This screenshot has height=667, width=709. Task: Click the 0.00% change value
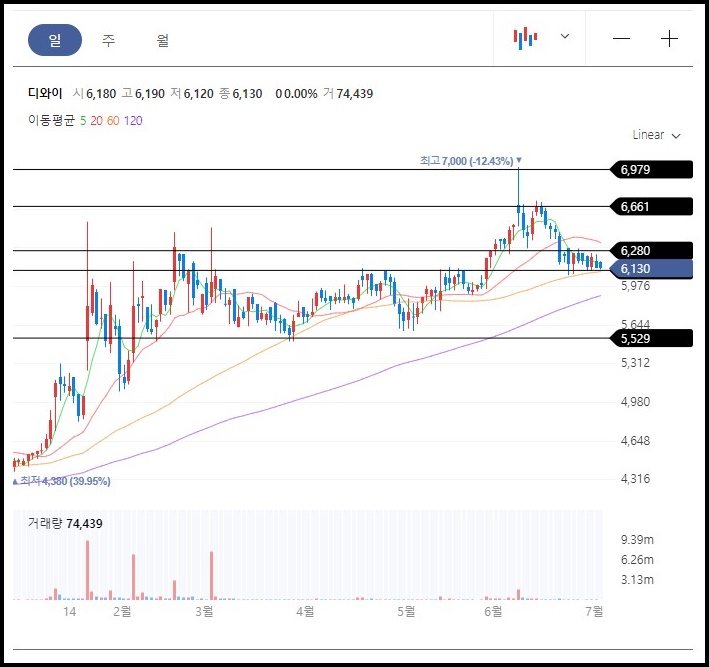[x=301, y=94]
